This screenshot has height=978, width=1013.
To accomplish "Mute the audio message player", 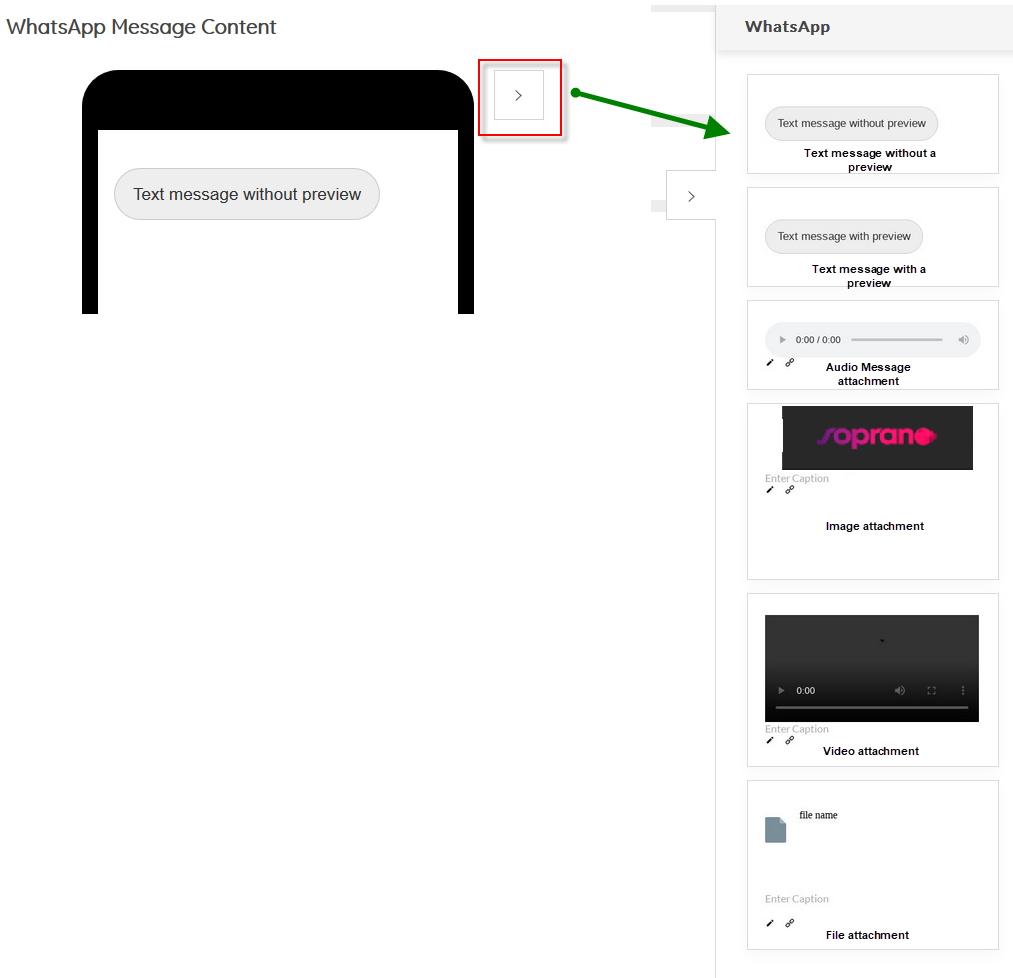I will (963, 340).
